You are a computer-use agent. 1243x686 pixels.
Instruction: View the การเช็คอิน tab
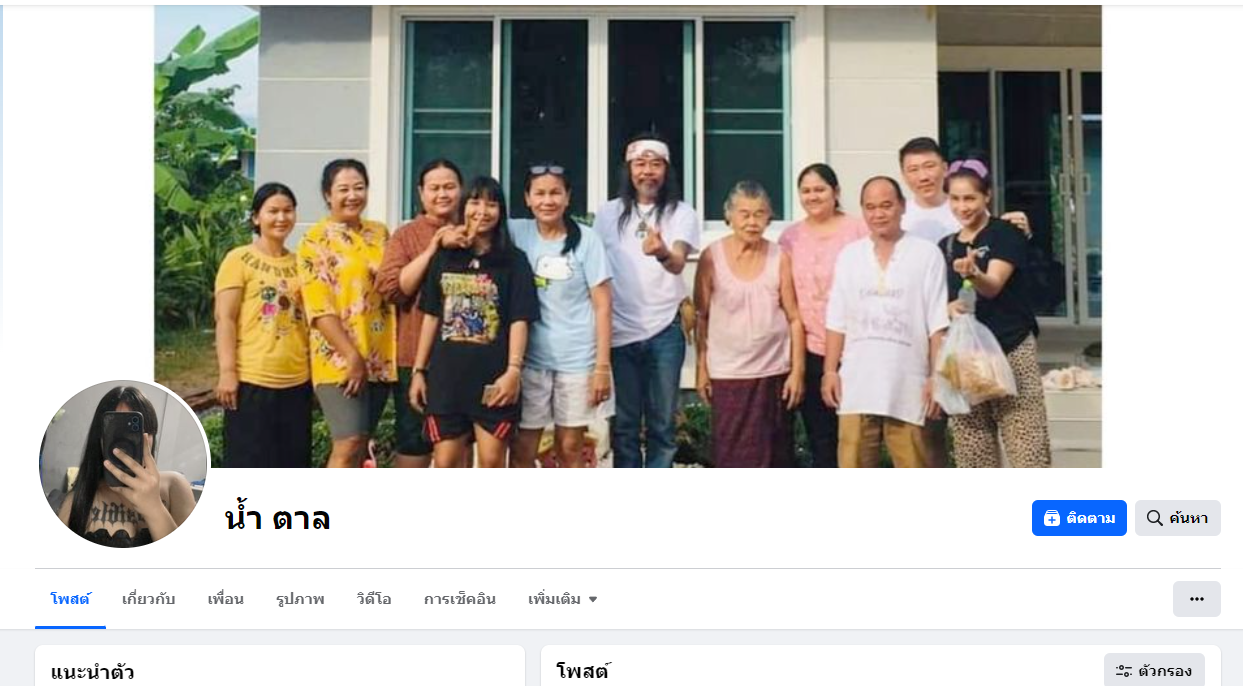460,599
